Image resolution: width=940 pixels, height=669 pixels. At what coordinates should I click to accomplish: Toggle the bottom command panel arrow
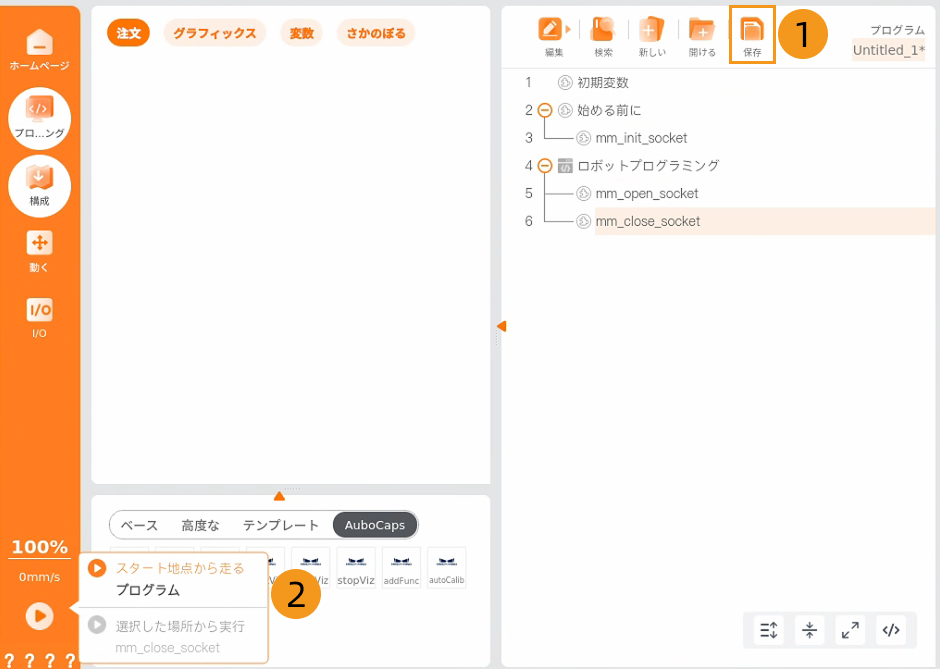[279, 496]
